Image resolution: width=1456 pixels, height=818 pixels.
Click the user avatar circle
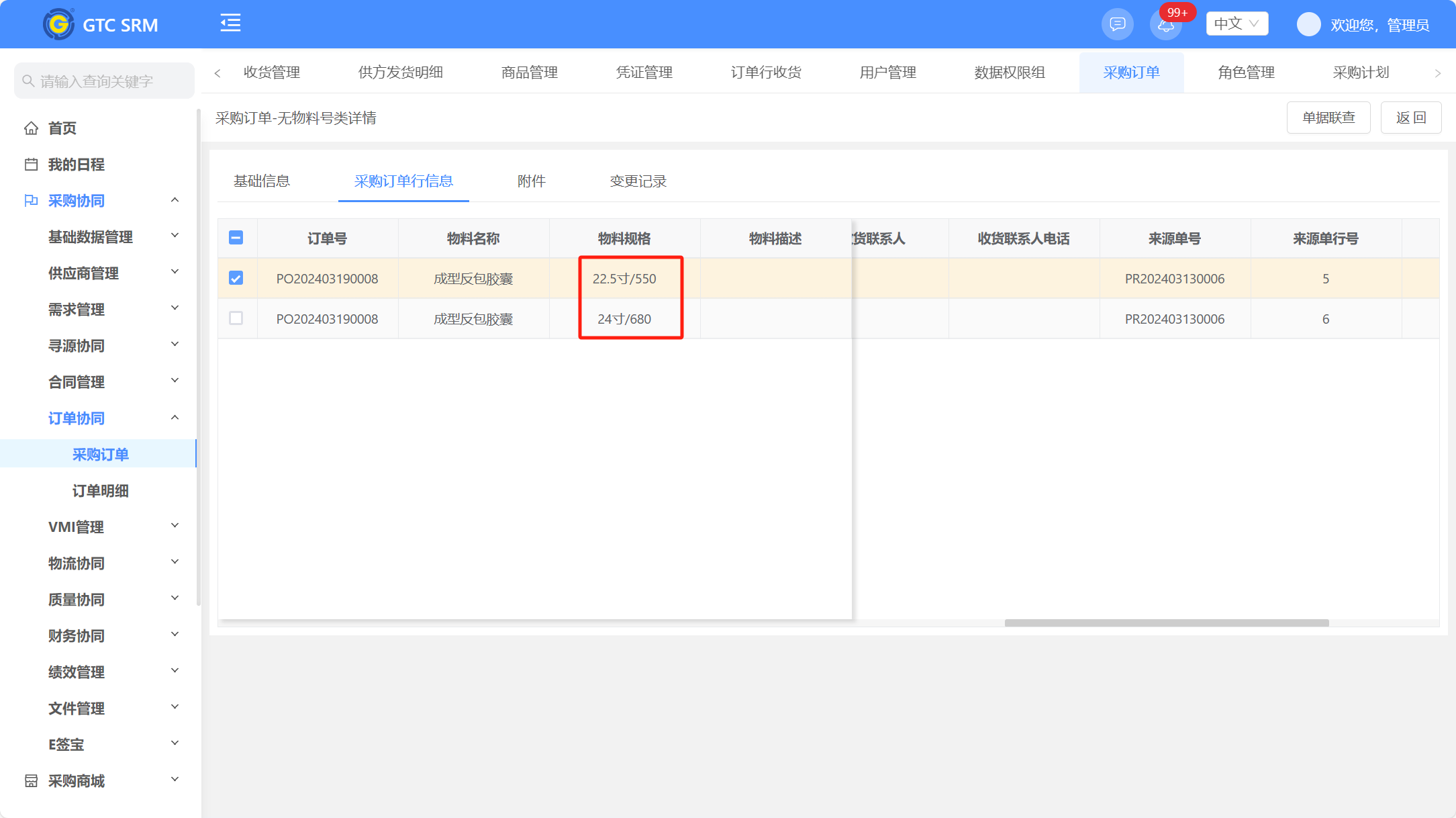click(x=1308, y=24)
